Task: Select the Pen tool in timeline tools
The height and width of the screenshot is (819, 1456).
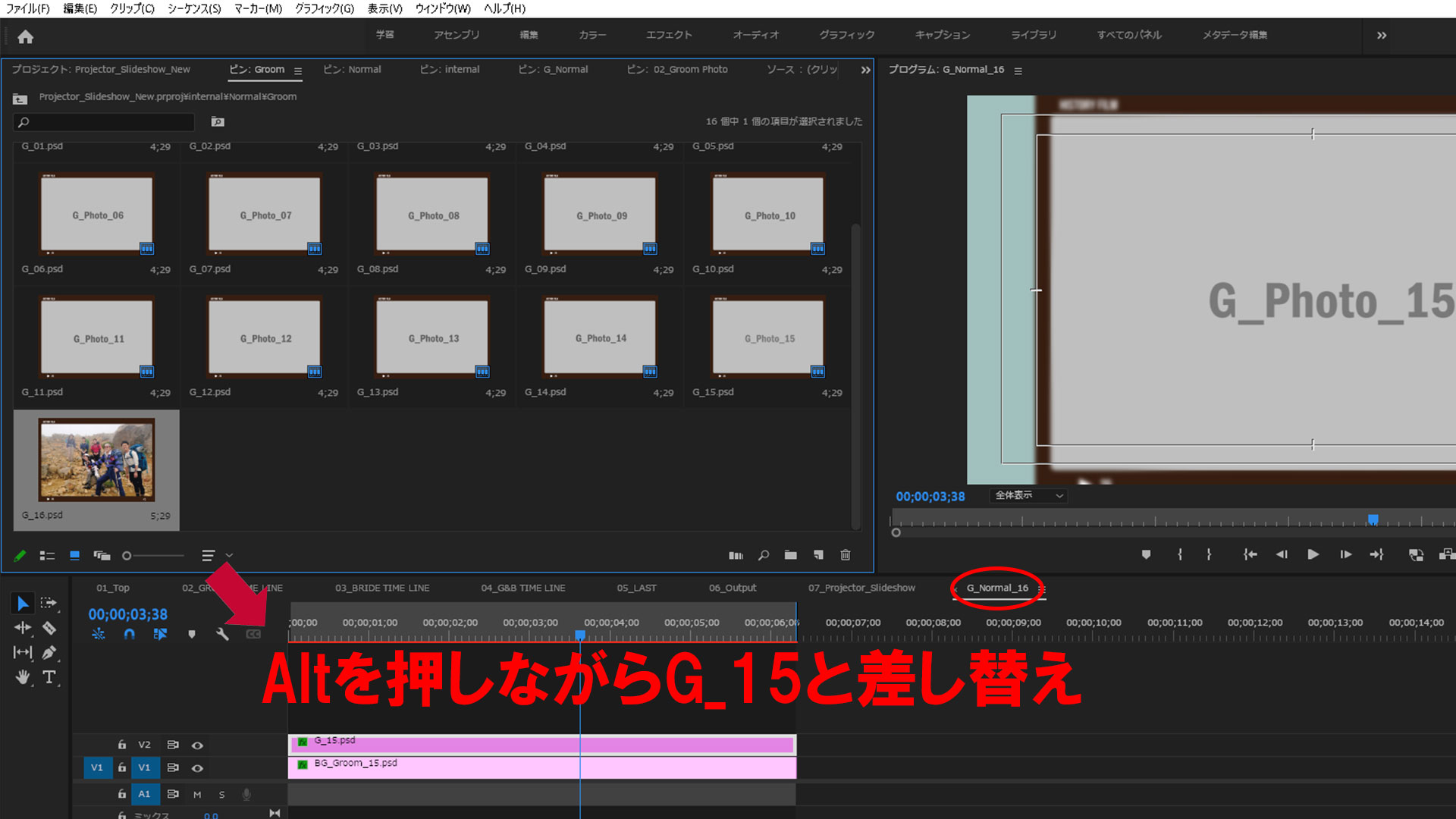Action: click(x=49, y=652)
